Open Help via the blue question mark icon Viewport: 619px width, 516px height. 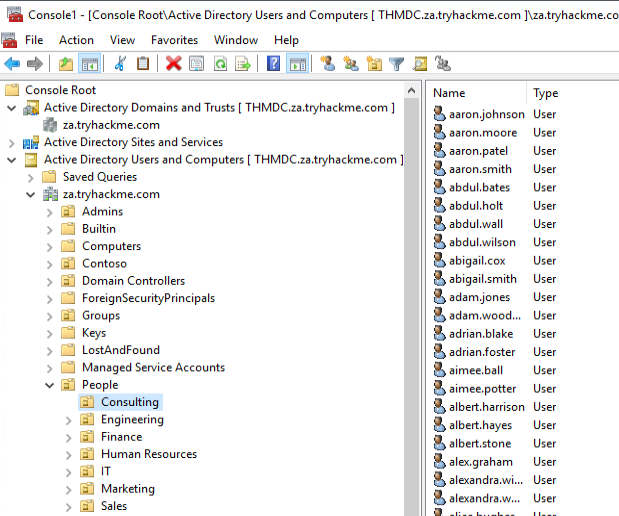click(x=273, y=64)
